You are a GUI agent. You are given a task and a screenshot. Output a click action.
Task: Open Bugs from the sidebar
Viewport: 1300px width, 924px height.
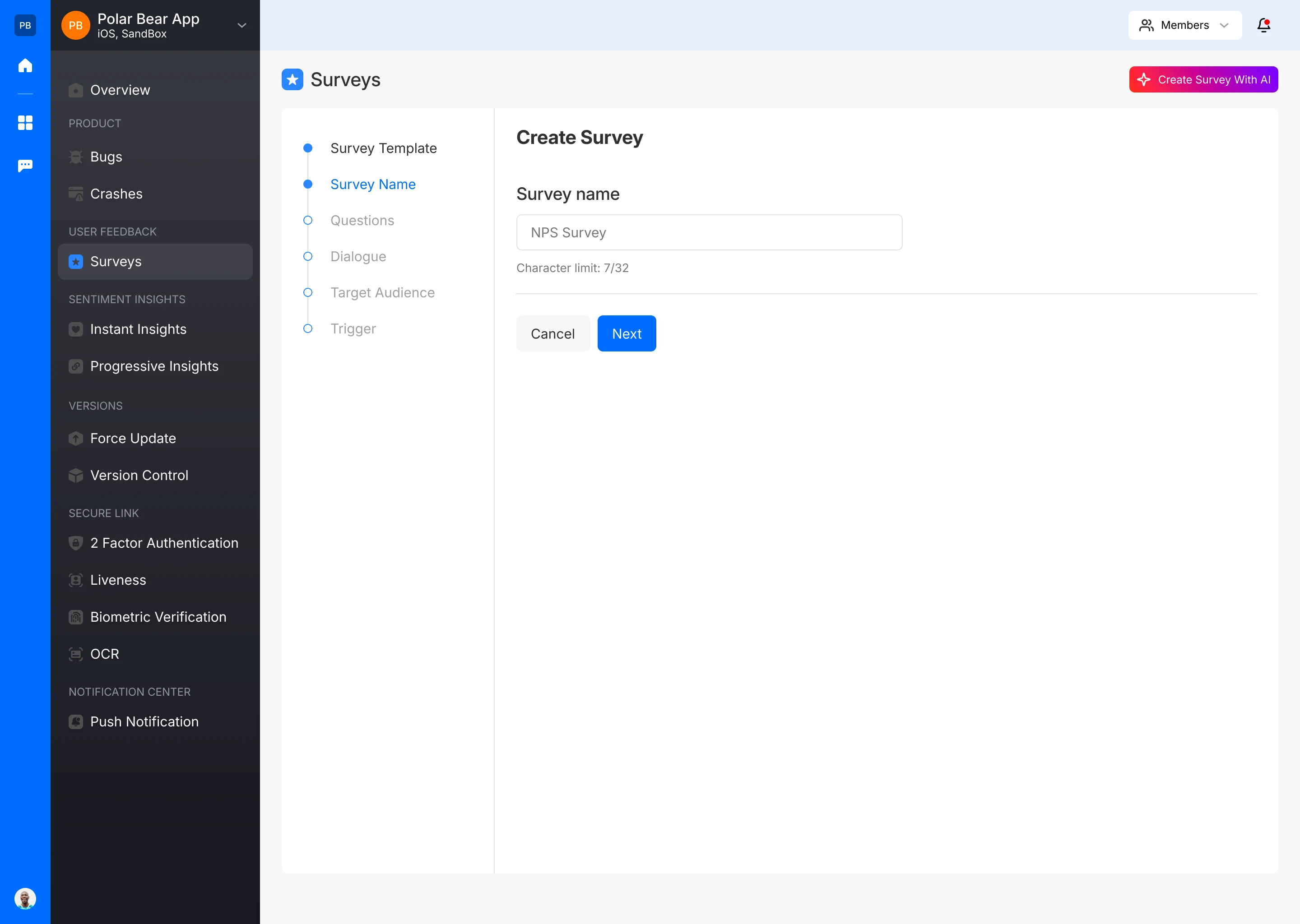pos(106,157)
